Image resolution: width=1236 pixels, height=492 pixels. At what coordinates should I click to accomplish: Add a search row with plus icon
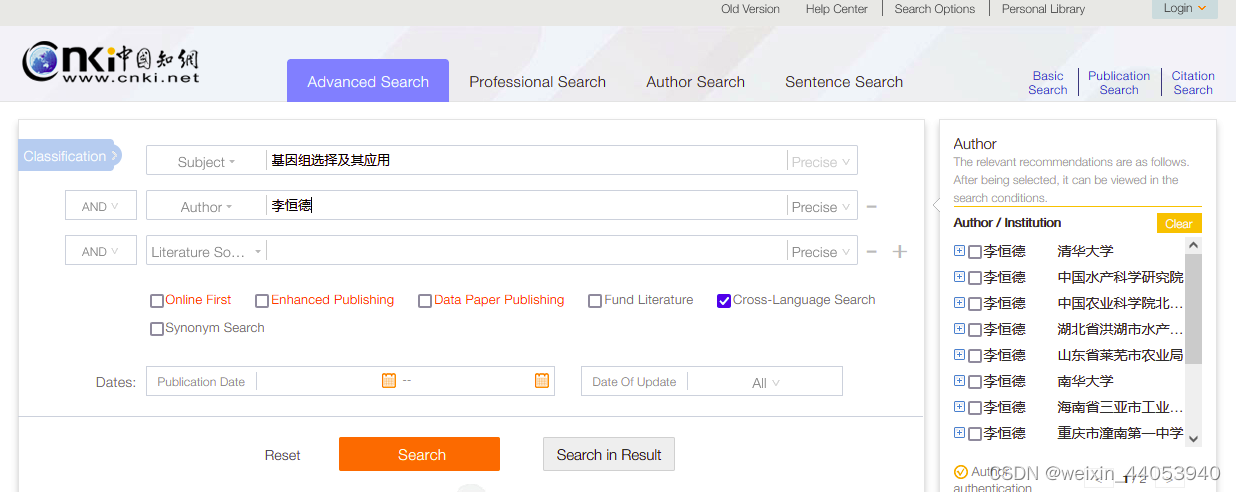pyautogui.click(x=900, y=252)
